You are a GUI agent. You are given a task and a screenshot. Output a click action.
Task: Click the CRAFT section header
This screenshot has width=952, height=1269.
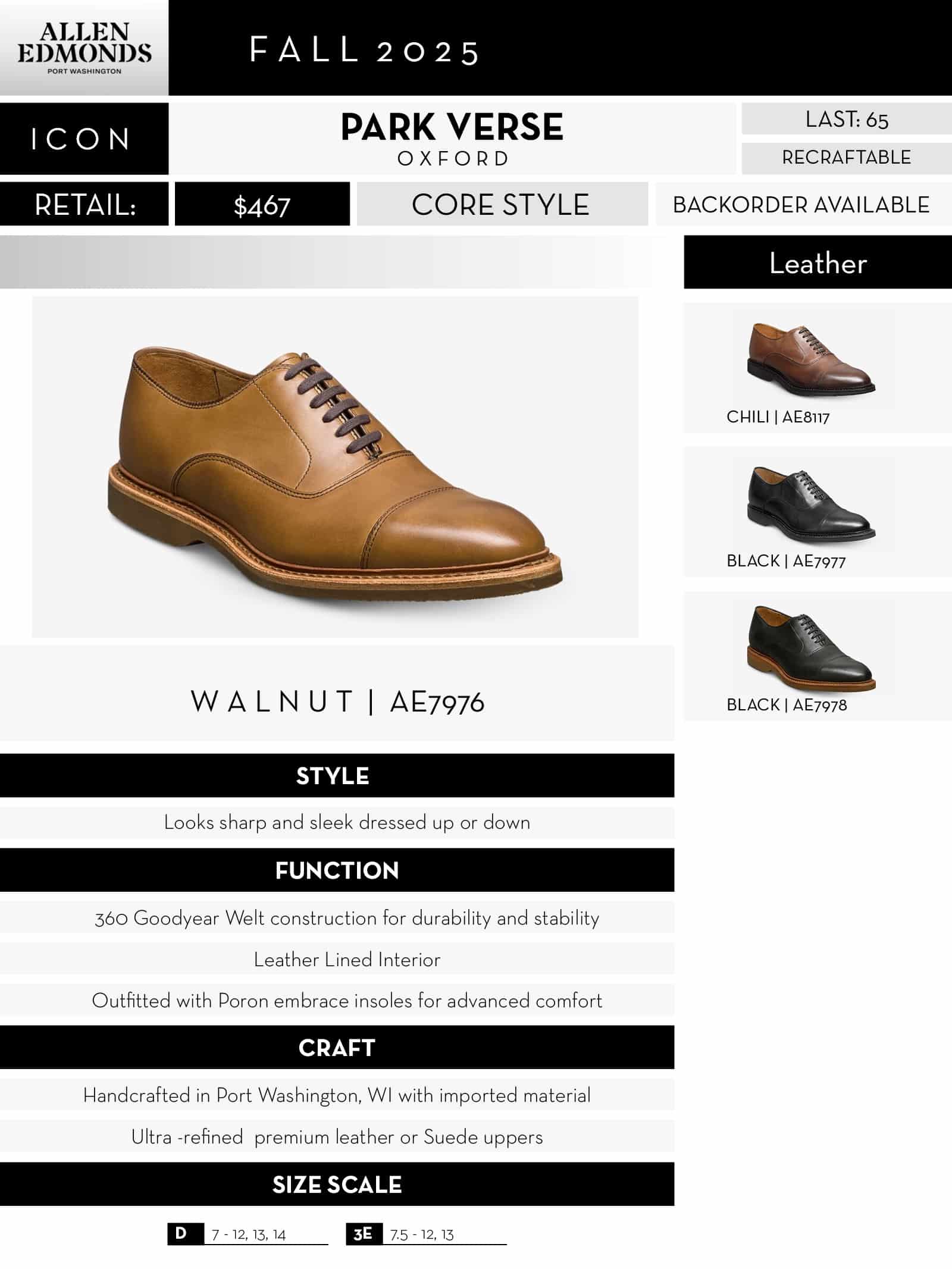[337, 1048]
